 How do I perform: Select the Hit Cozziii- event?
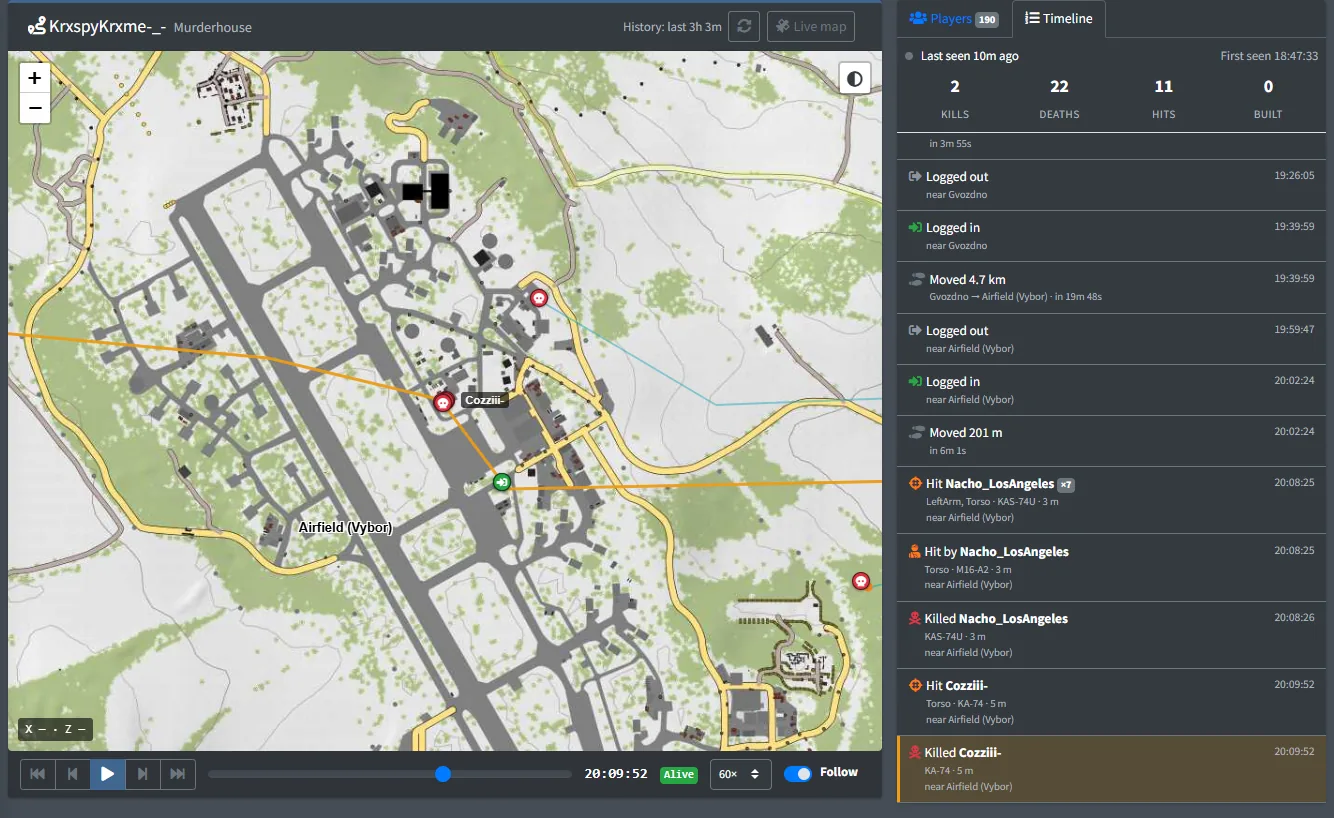point(1111,702)
